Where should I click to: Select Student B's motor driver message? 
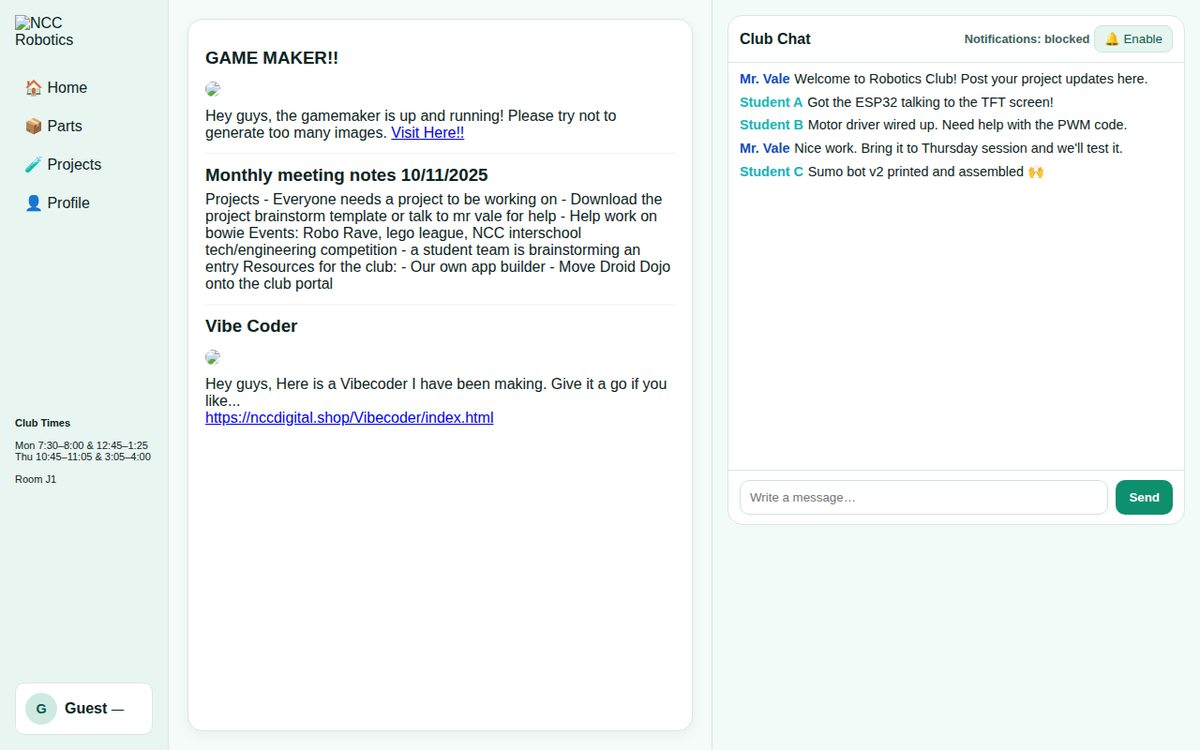pos(933,125)
